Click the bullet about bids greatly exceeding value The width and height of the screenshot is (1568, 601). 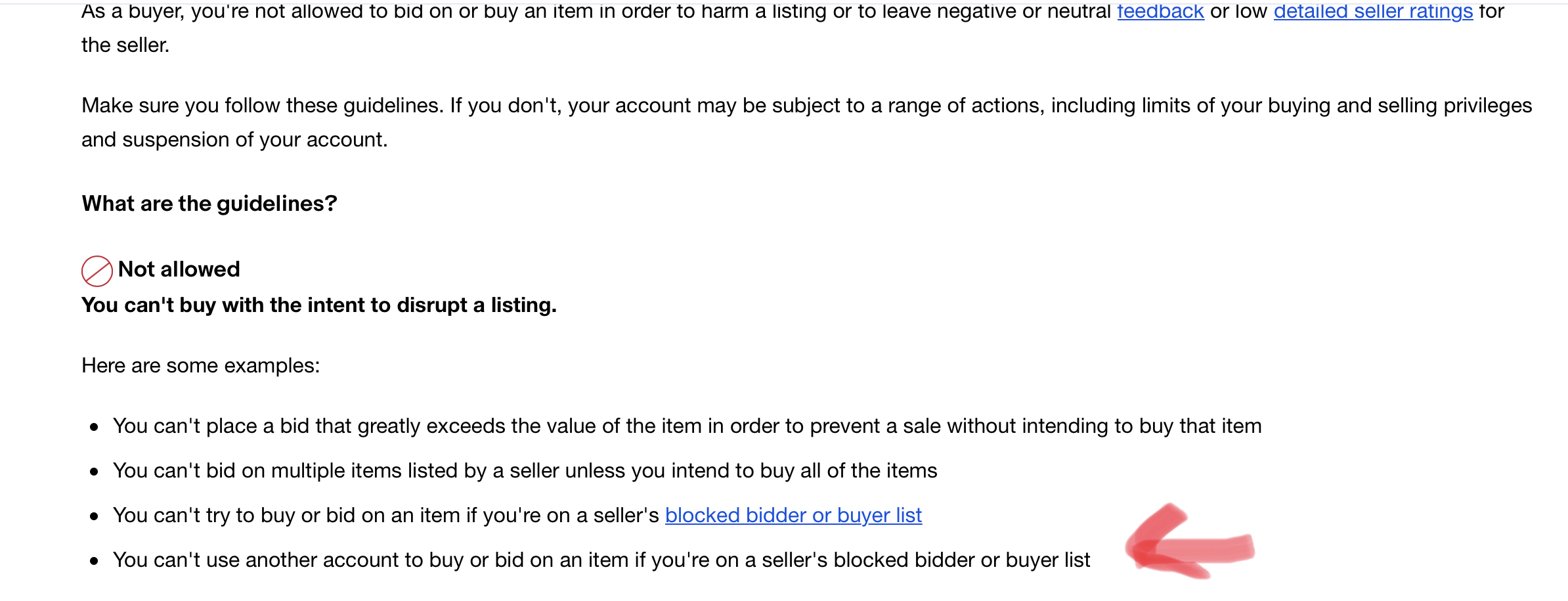click(x=687, y=426)
